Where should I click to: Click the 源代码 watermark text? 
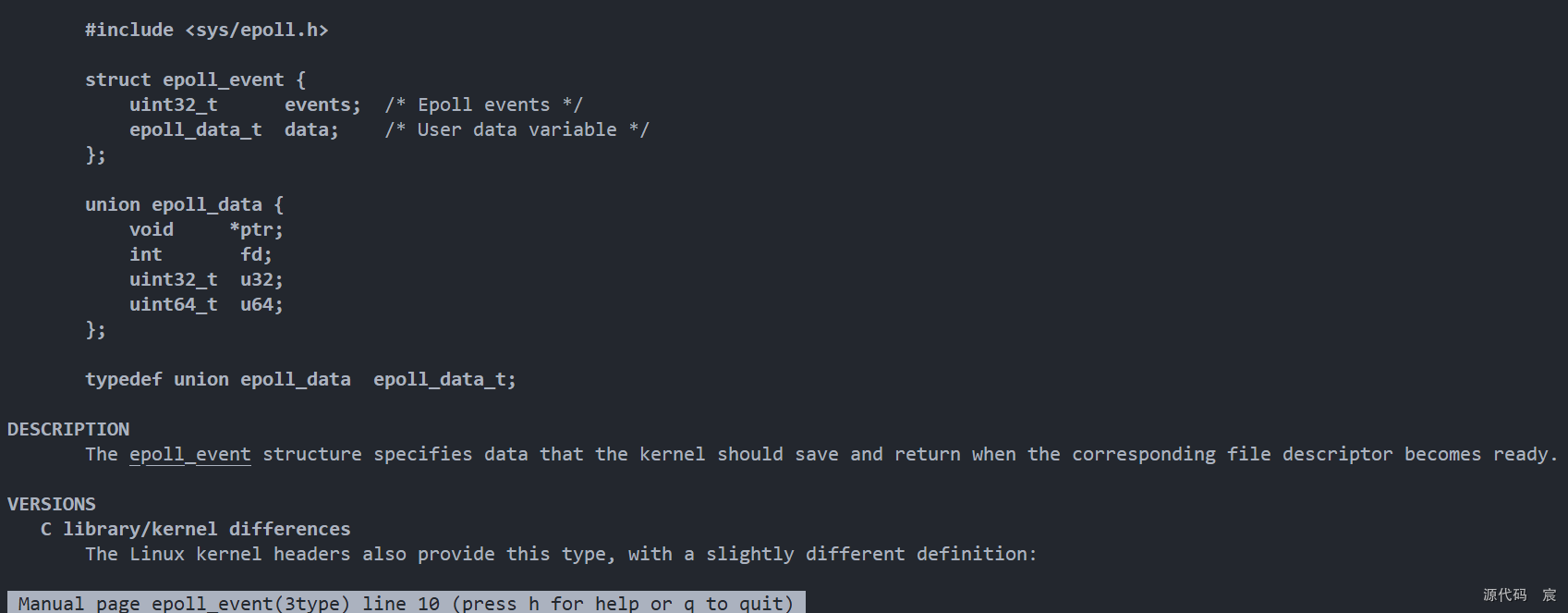[x=1504, y=595]
